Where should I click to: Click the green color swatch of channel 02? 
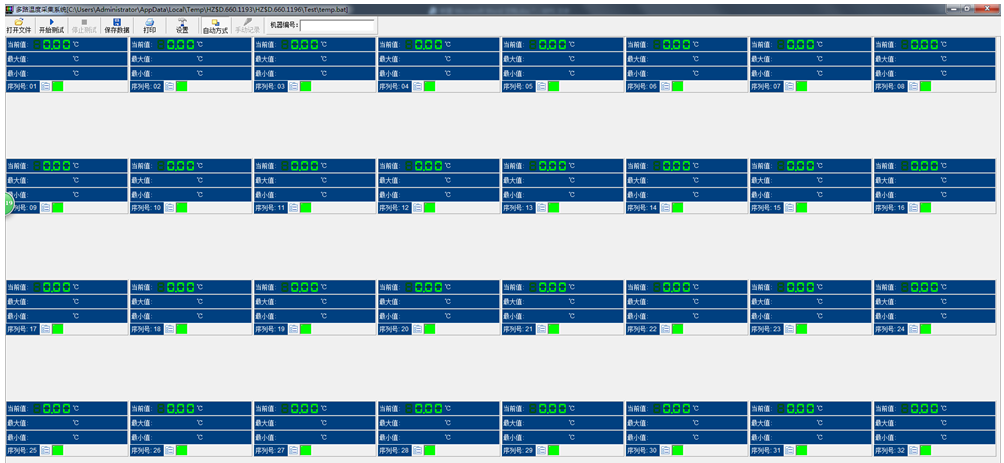(x=182, y=87)
